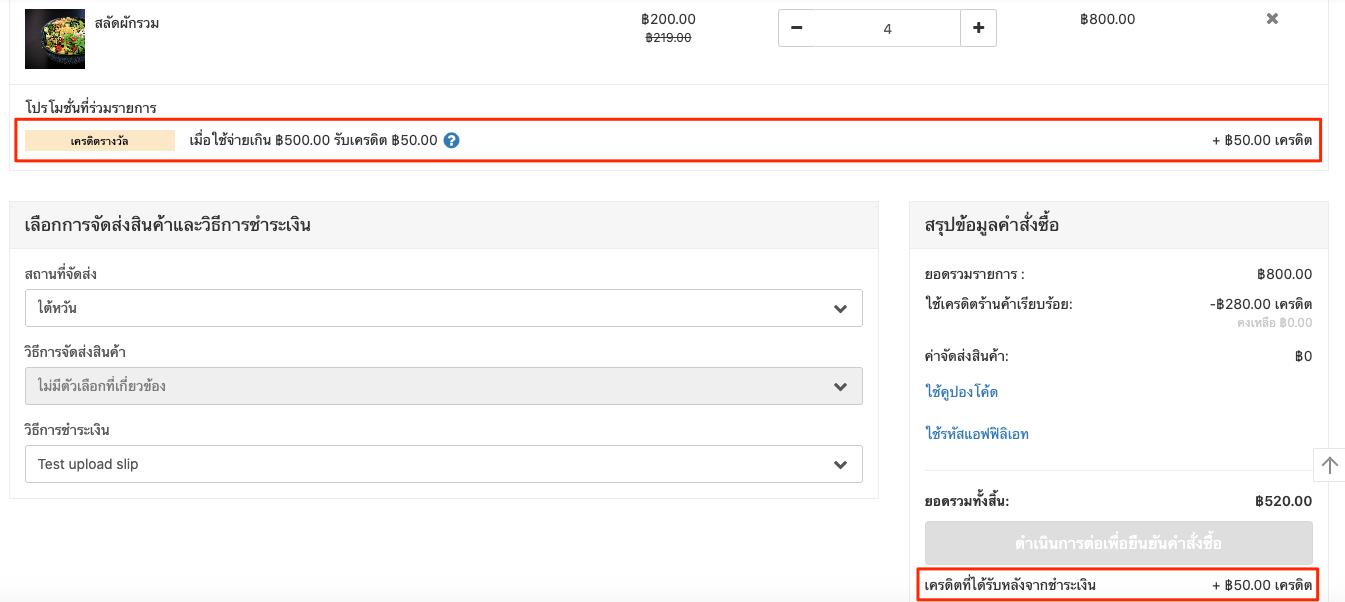The width and height of the screenshot is (1345, 602).
Task: Click the สรุปข้อมูลคำสั่งซื้อ heading
Action: point(992,225)
